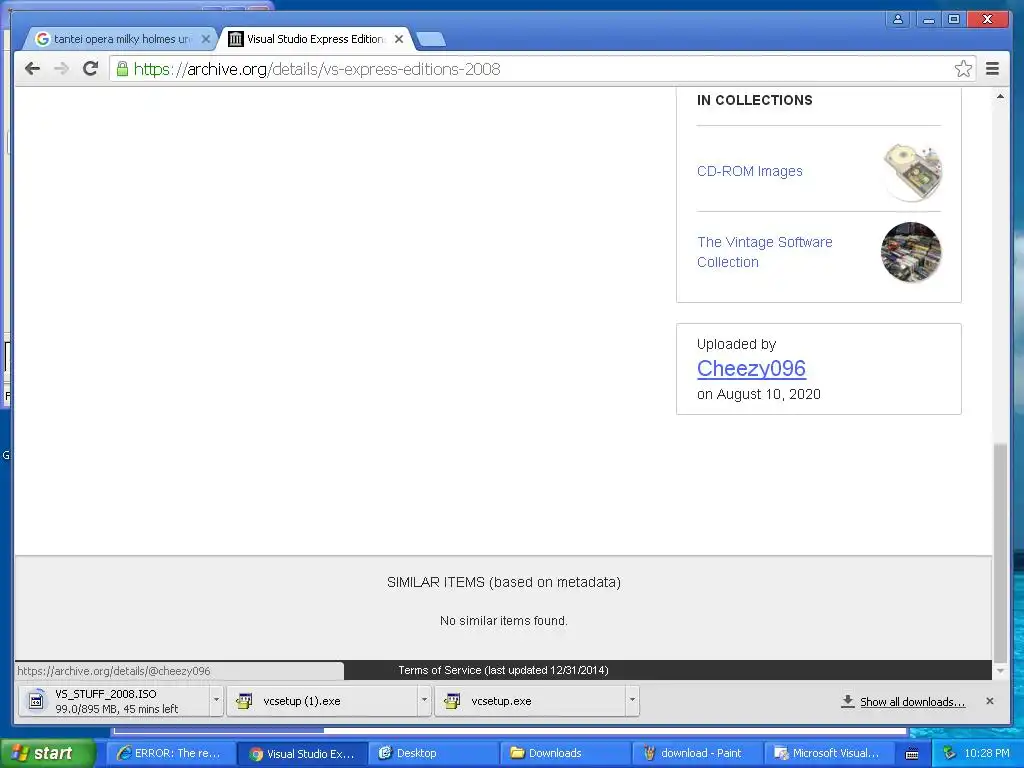Close the downloads bar
The image size is (1024, 768).
click(990, 701)
